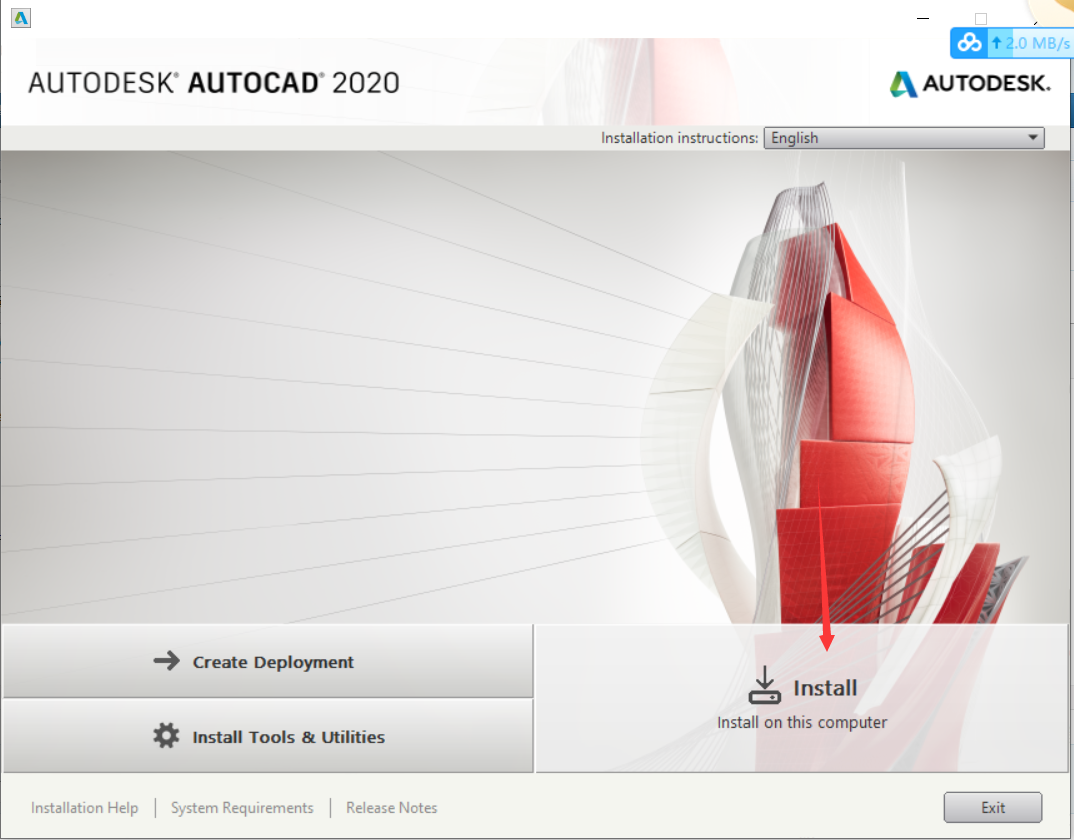Click the Autodesk logo in the header

pos(970,84)
